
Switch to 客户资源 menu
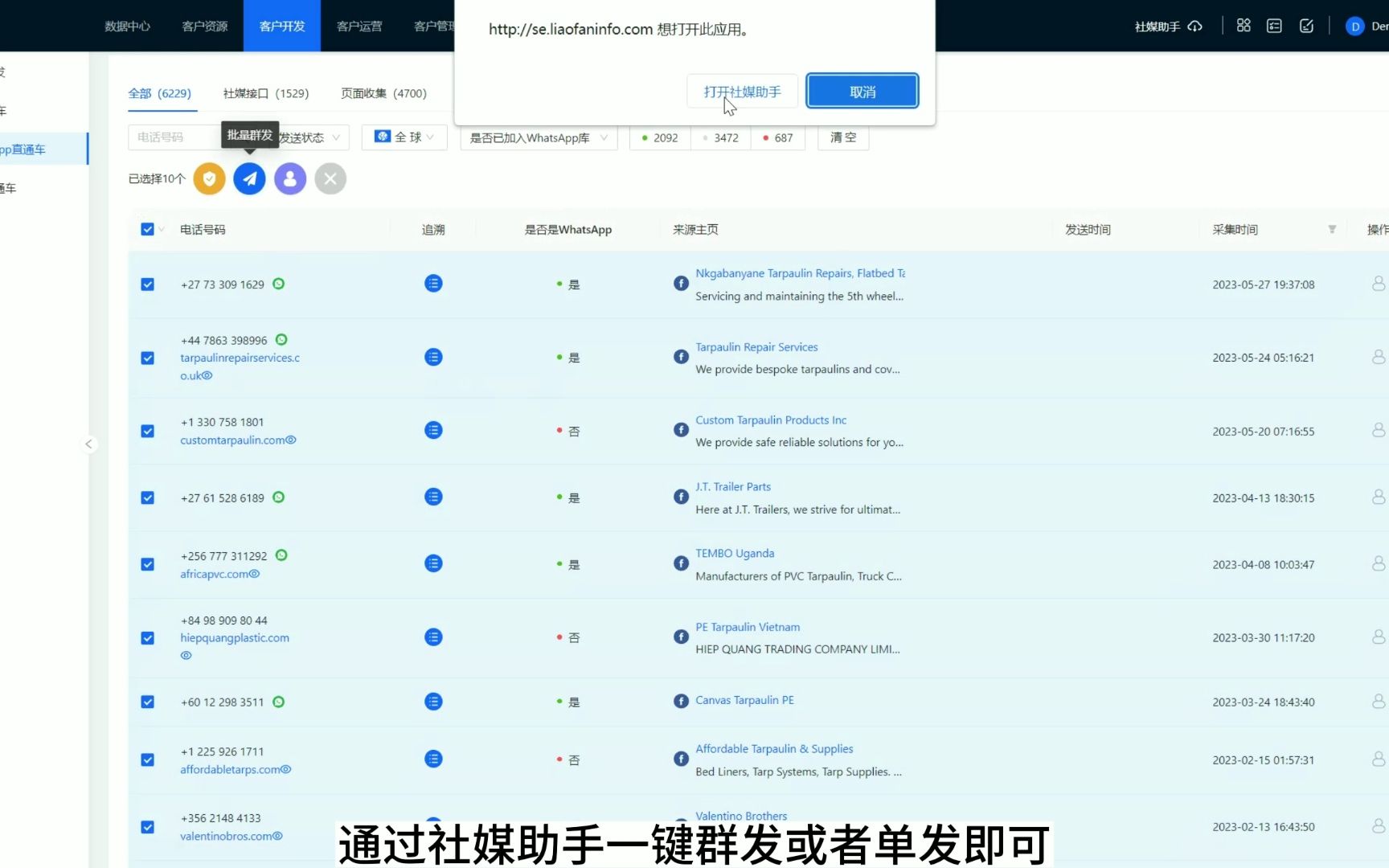pos(205,26)
